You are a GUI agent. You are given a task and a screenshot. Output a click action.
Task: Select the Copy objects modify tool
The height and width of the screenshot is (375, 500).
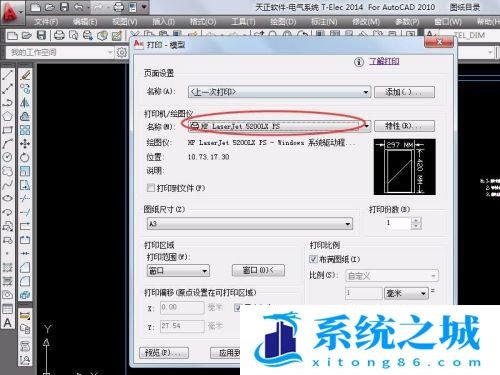tap(25, 89)
